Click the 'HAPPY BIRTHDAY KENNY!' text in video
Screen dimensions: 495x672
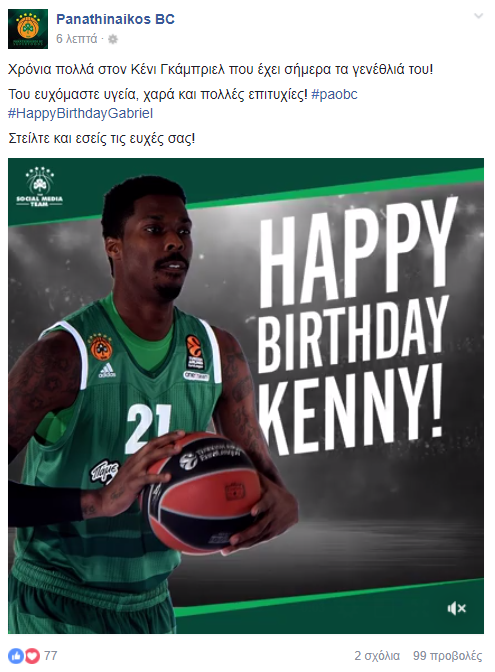354,327
